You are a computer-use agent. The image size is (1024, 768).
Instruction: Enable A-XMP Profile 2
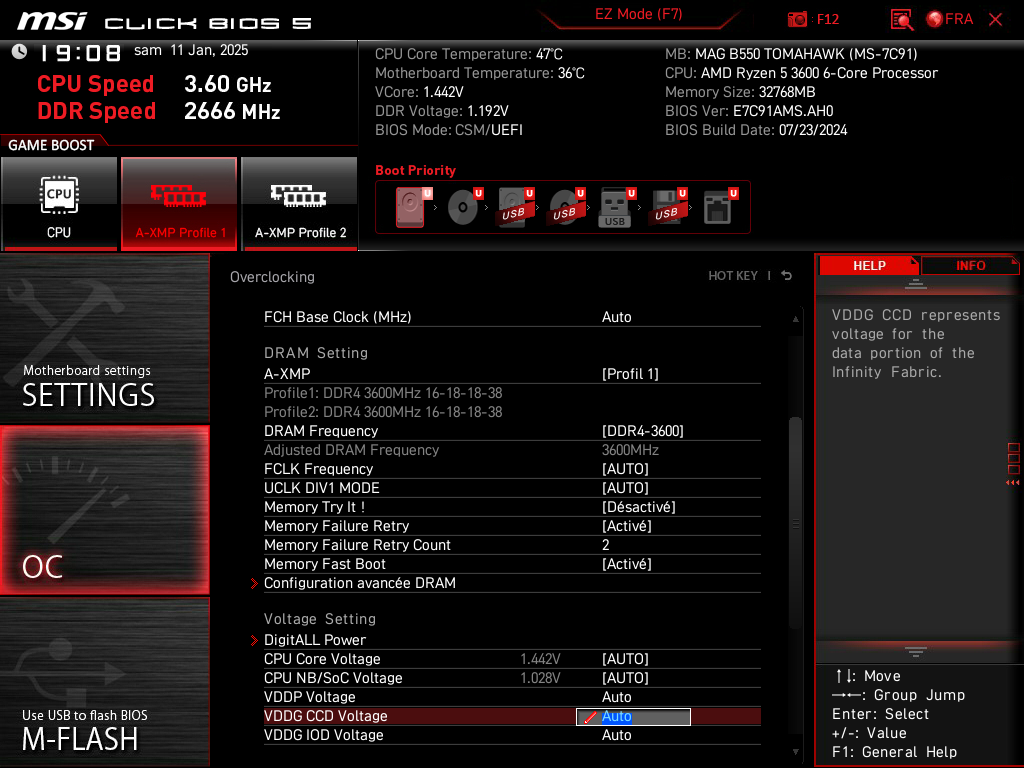(300, 203)
